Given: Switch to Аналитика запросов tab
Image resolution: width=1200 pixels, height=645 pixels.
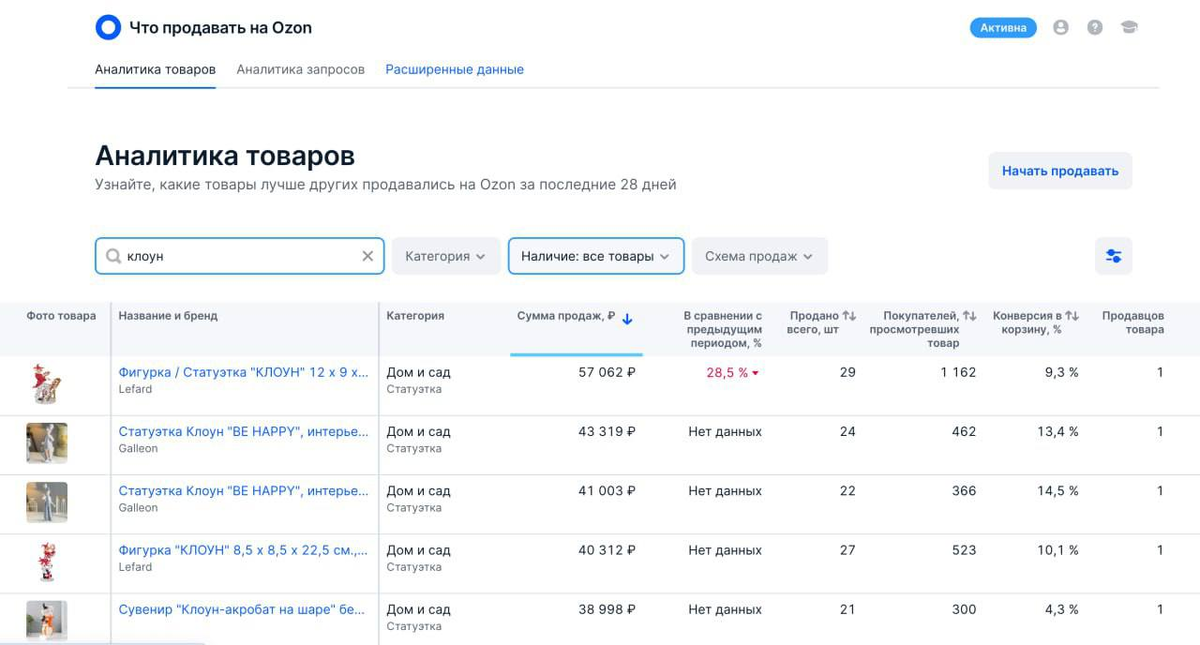Looking at the screenshot, I should [x=300, y=70].
